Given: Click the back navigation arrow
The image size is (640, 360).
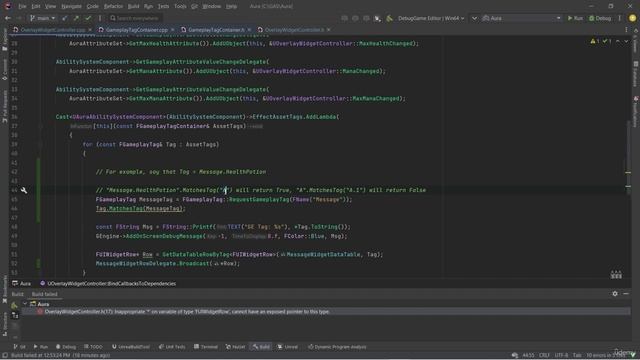Looking at the screenshot, I should [x=8, y=18].
